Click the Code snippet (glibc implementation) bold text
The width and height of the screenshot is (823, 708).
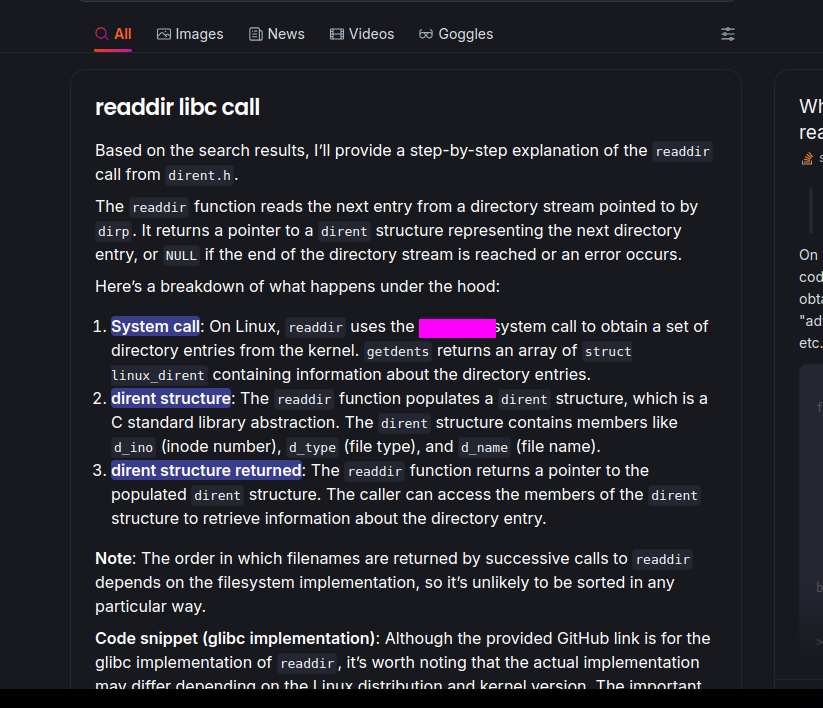tap(235, 638)
